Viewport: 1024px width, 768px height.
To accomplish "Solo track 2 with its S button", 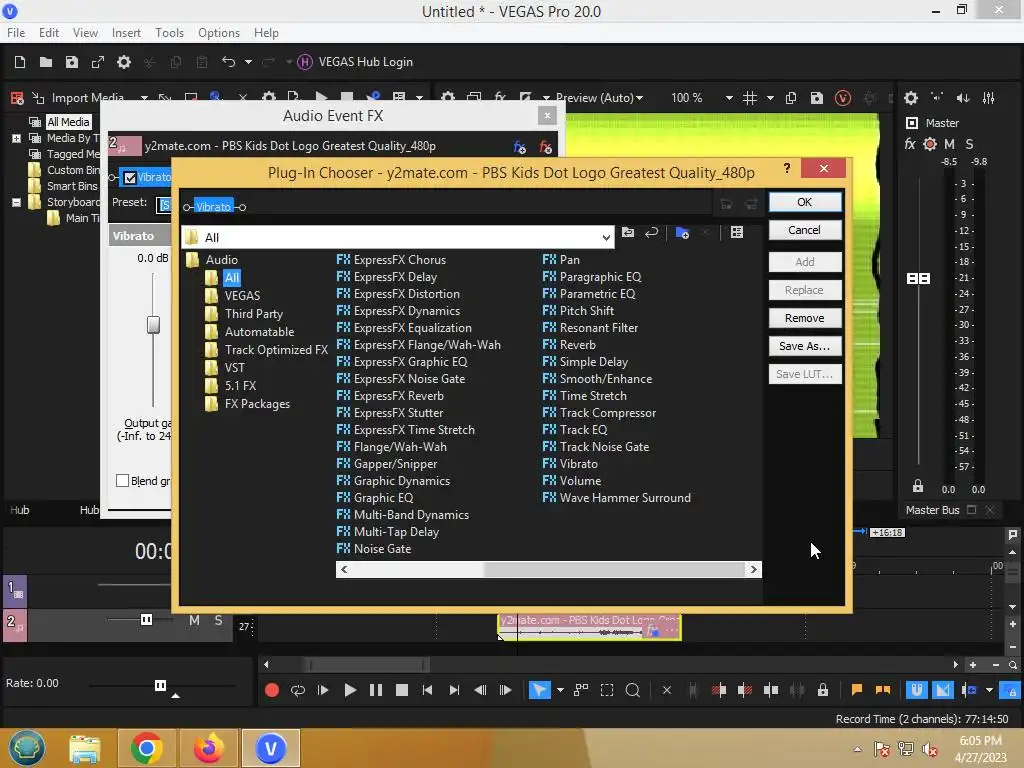I will click(x=218, y=620).
